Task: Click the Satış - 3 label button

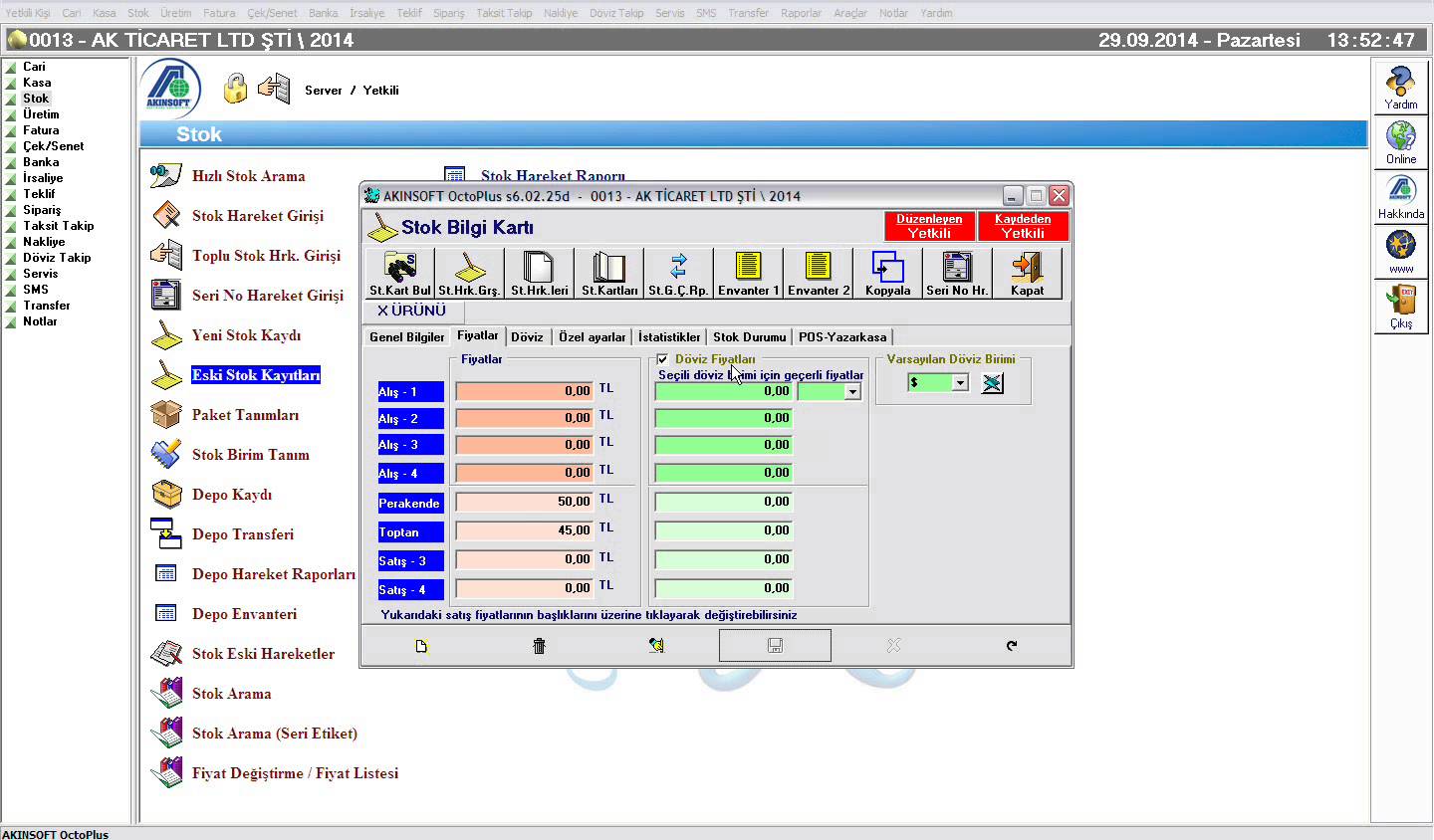Action: click(x=410, y=561)
